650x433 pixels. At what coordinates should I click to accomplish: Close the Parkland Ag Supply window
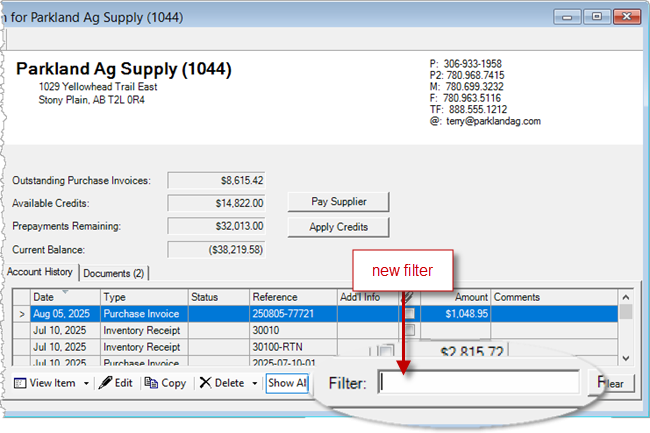click(627, 17)
